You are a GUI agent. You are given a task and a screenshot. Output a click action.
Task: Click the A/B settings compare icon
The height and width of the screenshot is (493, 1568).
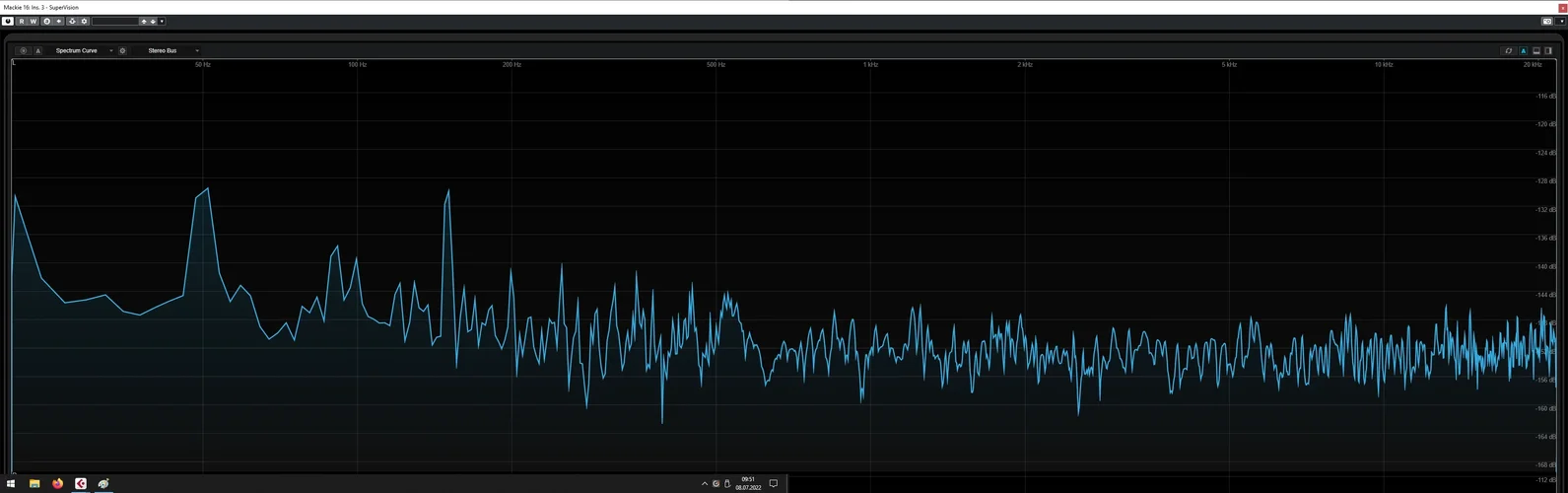coord(46,21)
